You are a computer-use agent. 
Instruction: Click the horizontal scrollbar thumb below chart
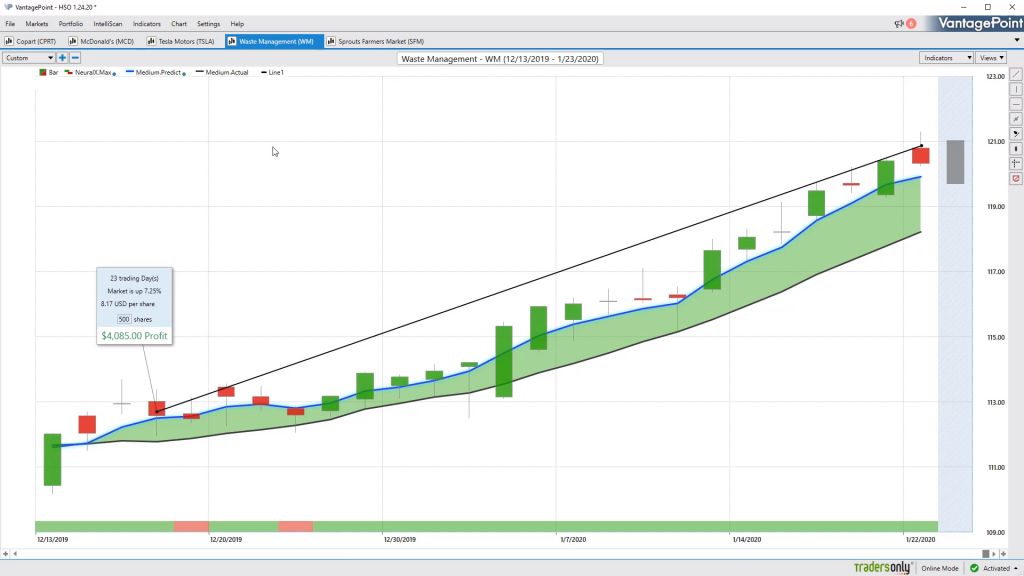[x=985, y=554]
